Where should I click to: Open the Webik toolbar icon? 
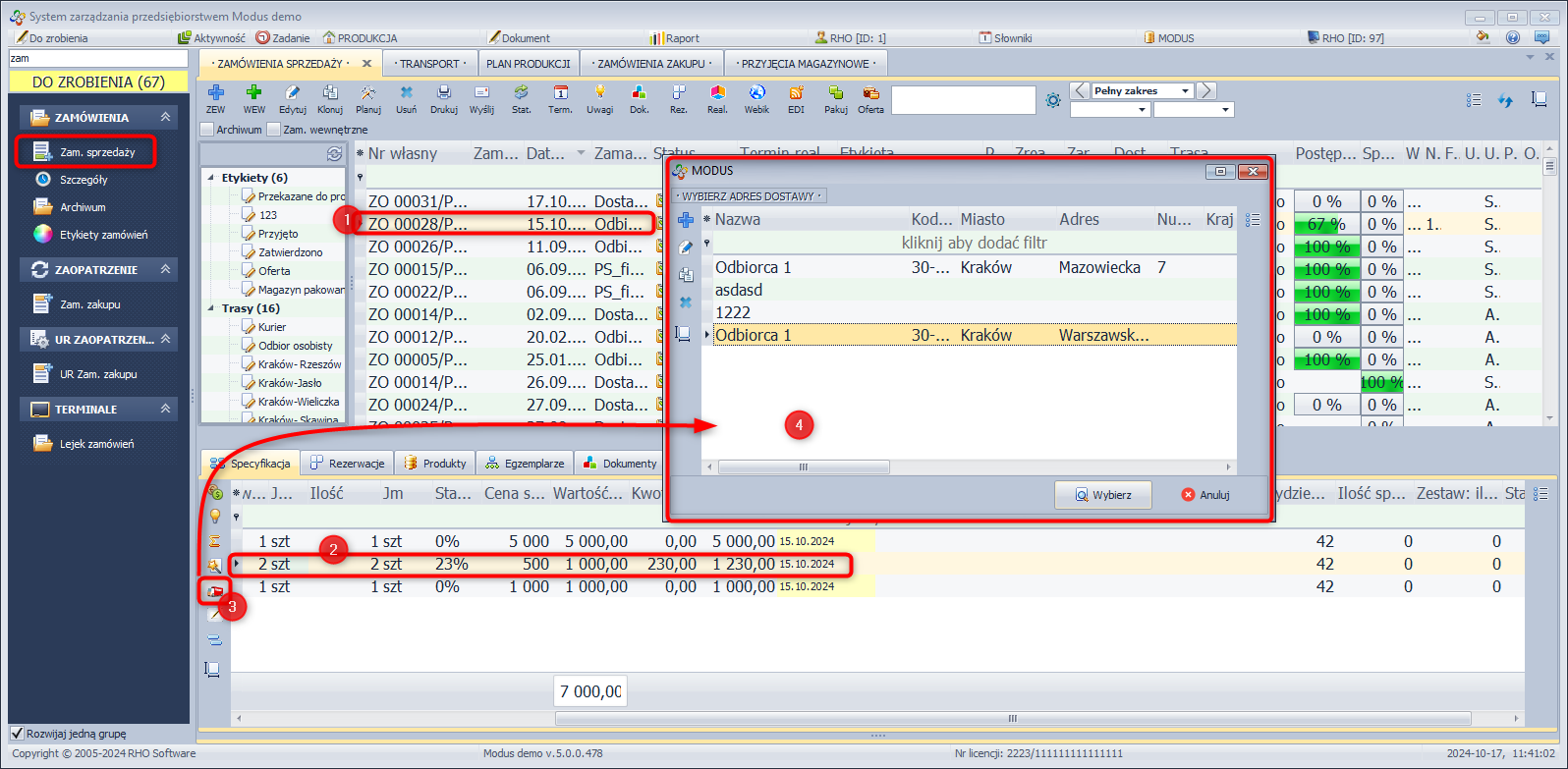tap(756, 93)
